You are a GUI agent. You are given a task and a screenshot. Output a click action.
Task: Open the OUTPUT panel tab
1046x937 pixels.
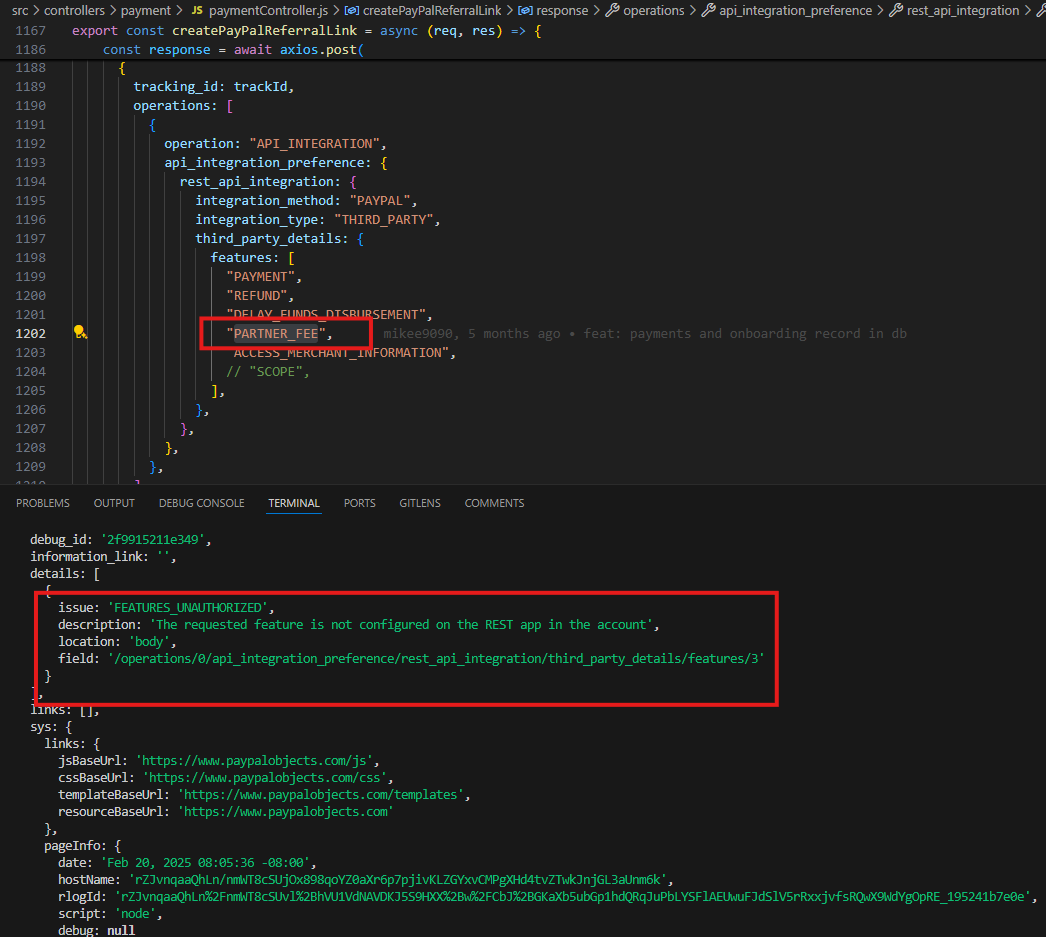(114, 503)
